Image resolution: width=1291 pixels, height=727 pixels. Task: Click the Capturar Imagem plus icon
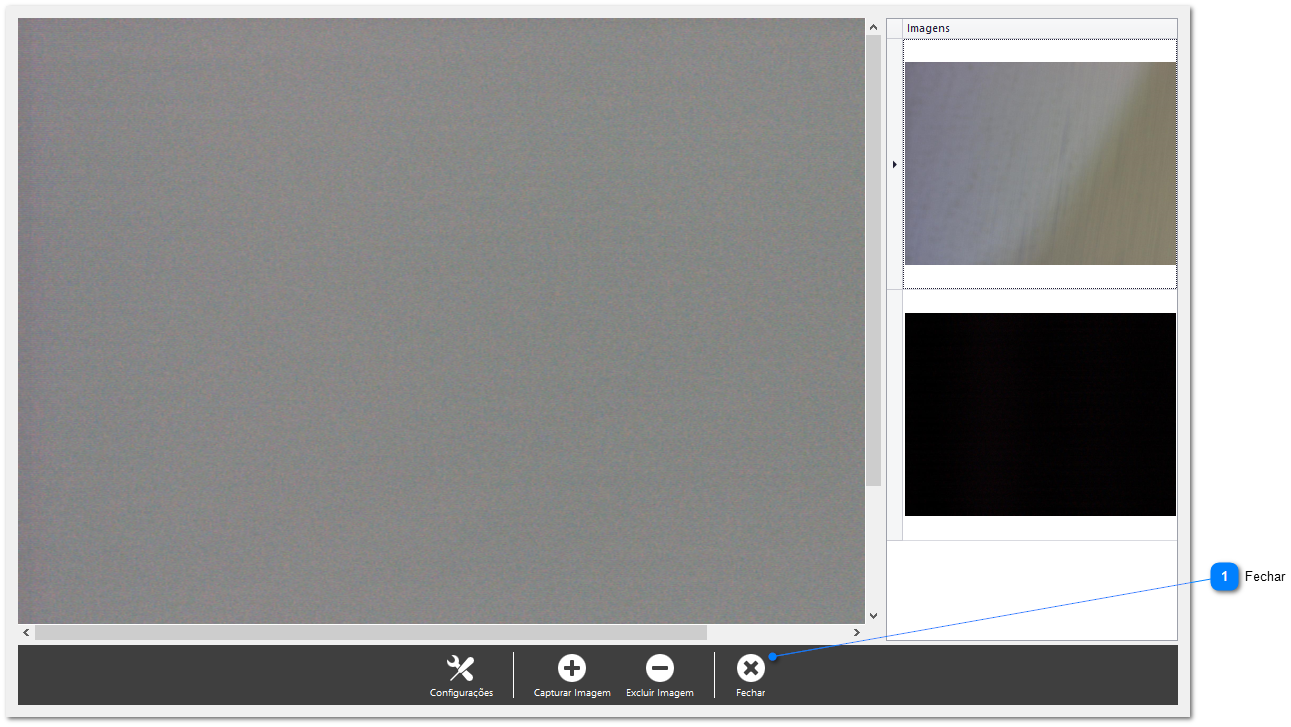coord(572,668)
